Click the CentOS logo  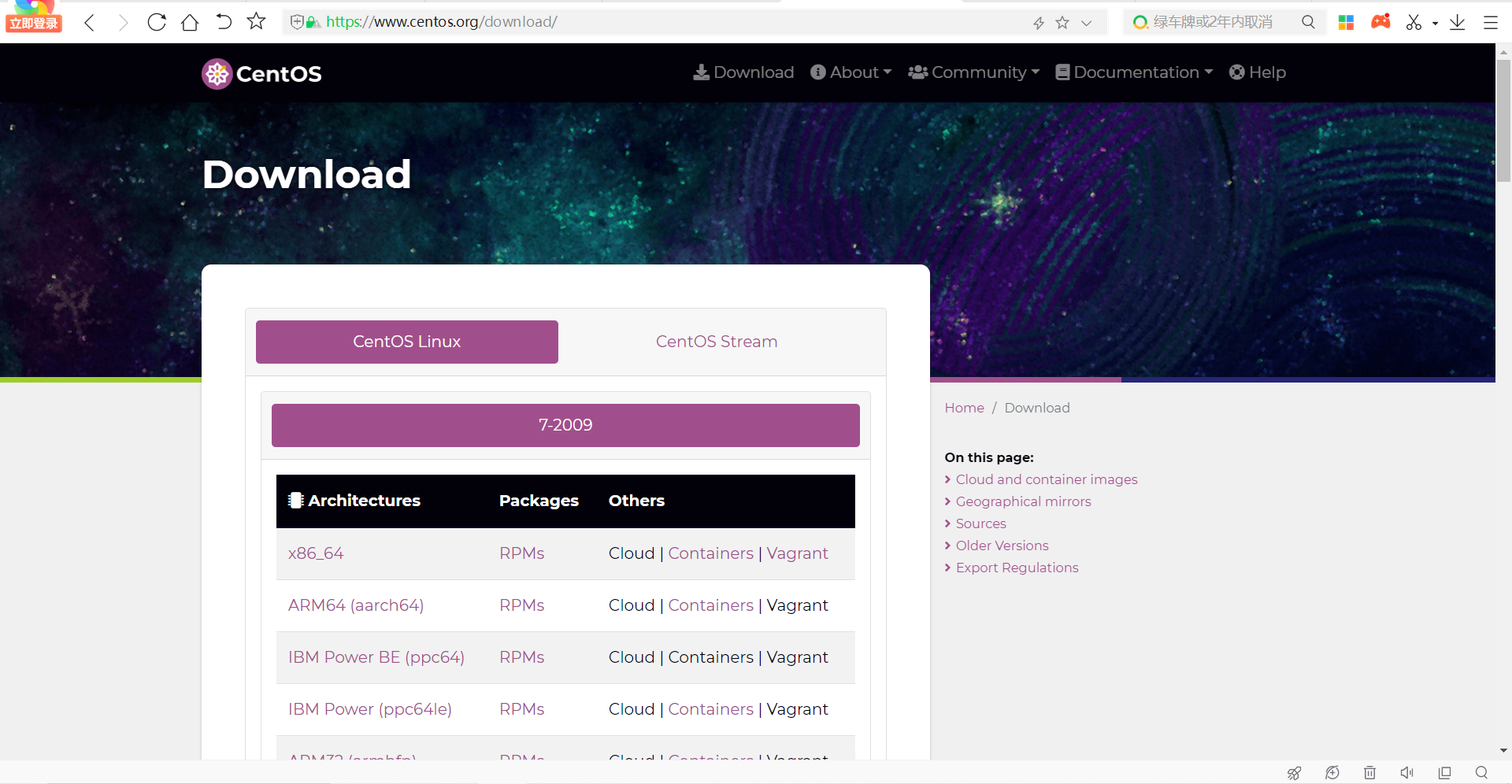tap(261, 74)
